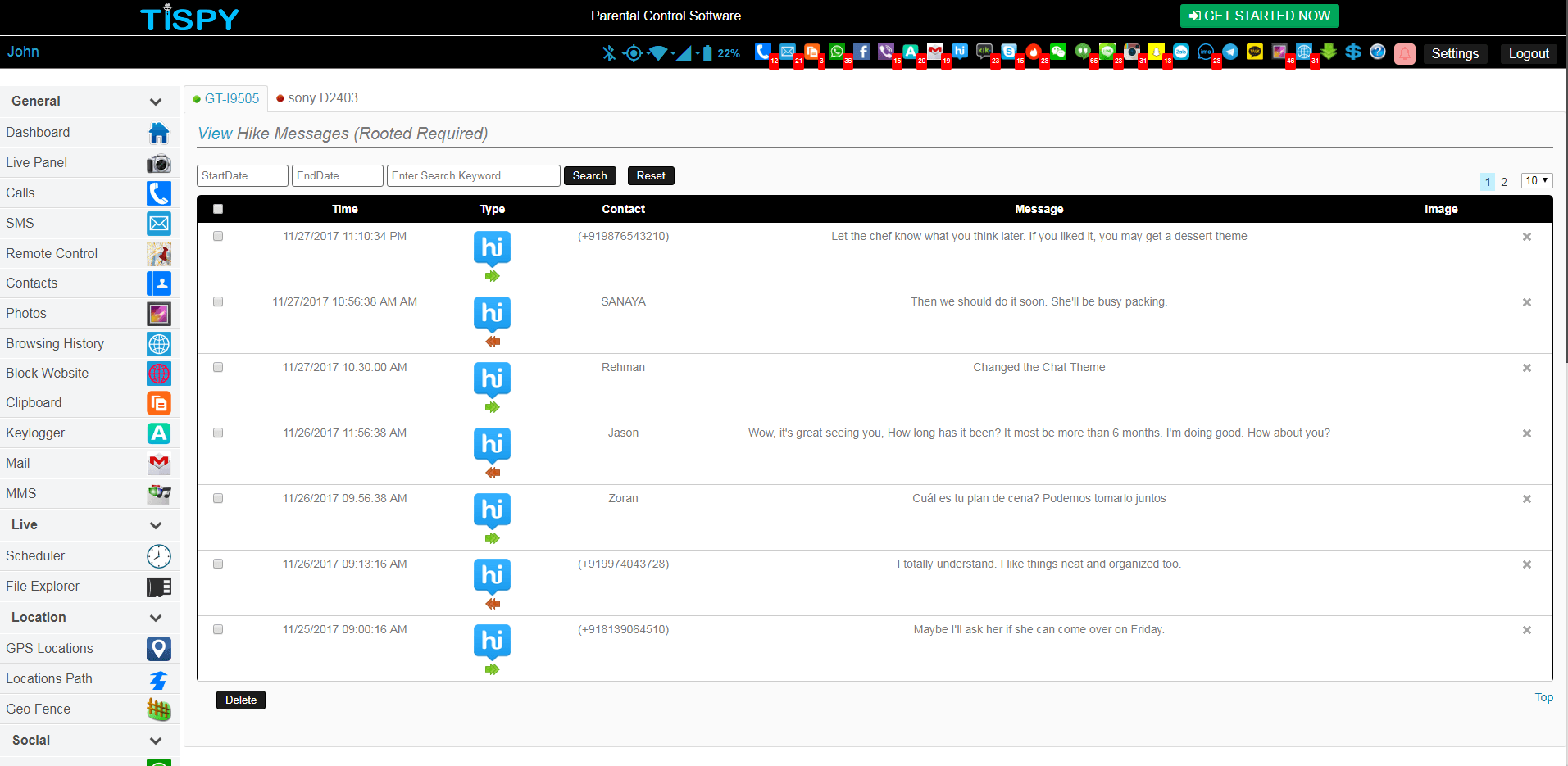Check the box for the Jason message
1568x766 pixels.
[218, 433]
